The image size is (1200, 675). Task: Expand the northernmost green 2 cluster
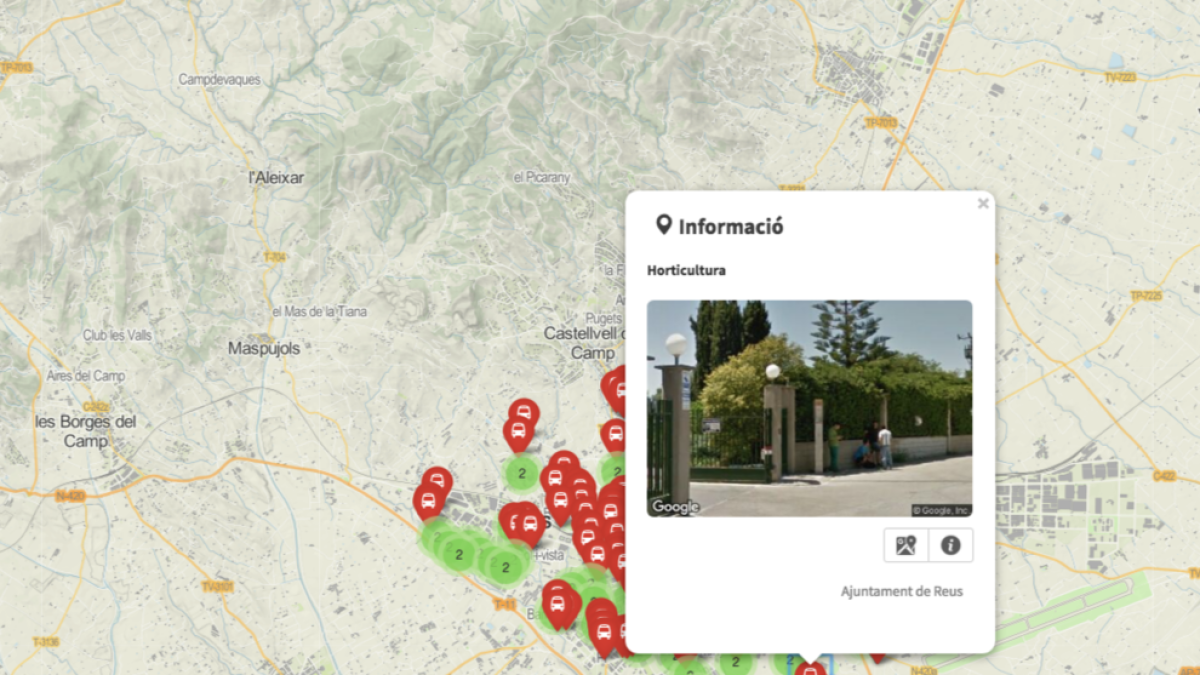[x=522, y=473]
